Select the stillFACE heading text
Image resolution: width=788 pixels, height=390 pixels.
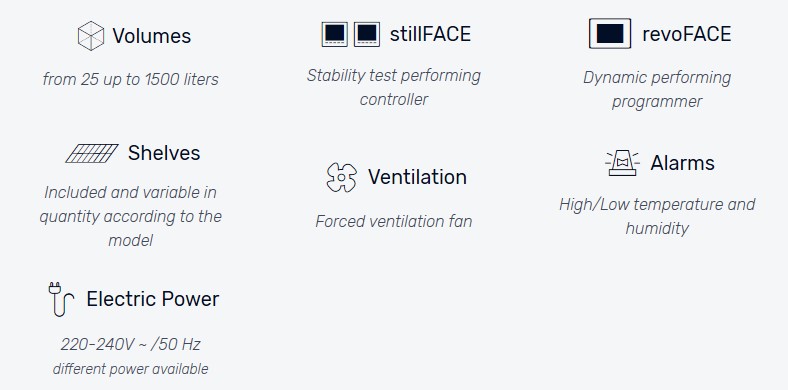[430, 34]
